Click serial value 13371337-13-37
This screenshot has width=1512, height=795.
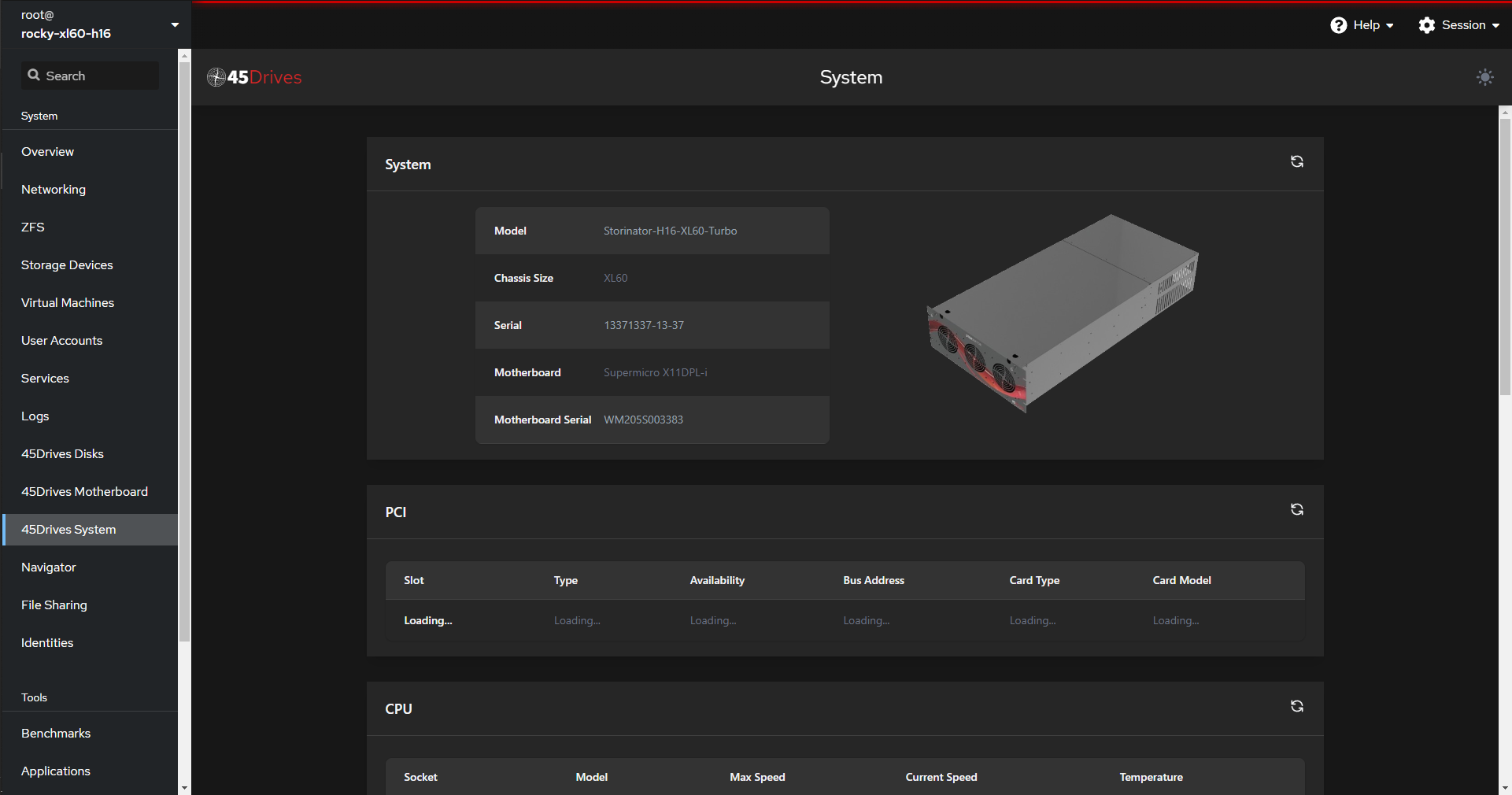pos(643,325)
